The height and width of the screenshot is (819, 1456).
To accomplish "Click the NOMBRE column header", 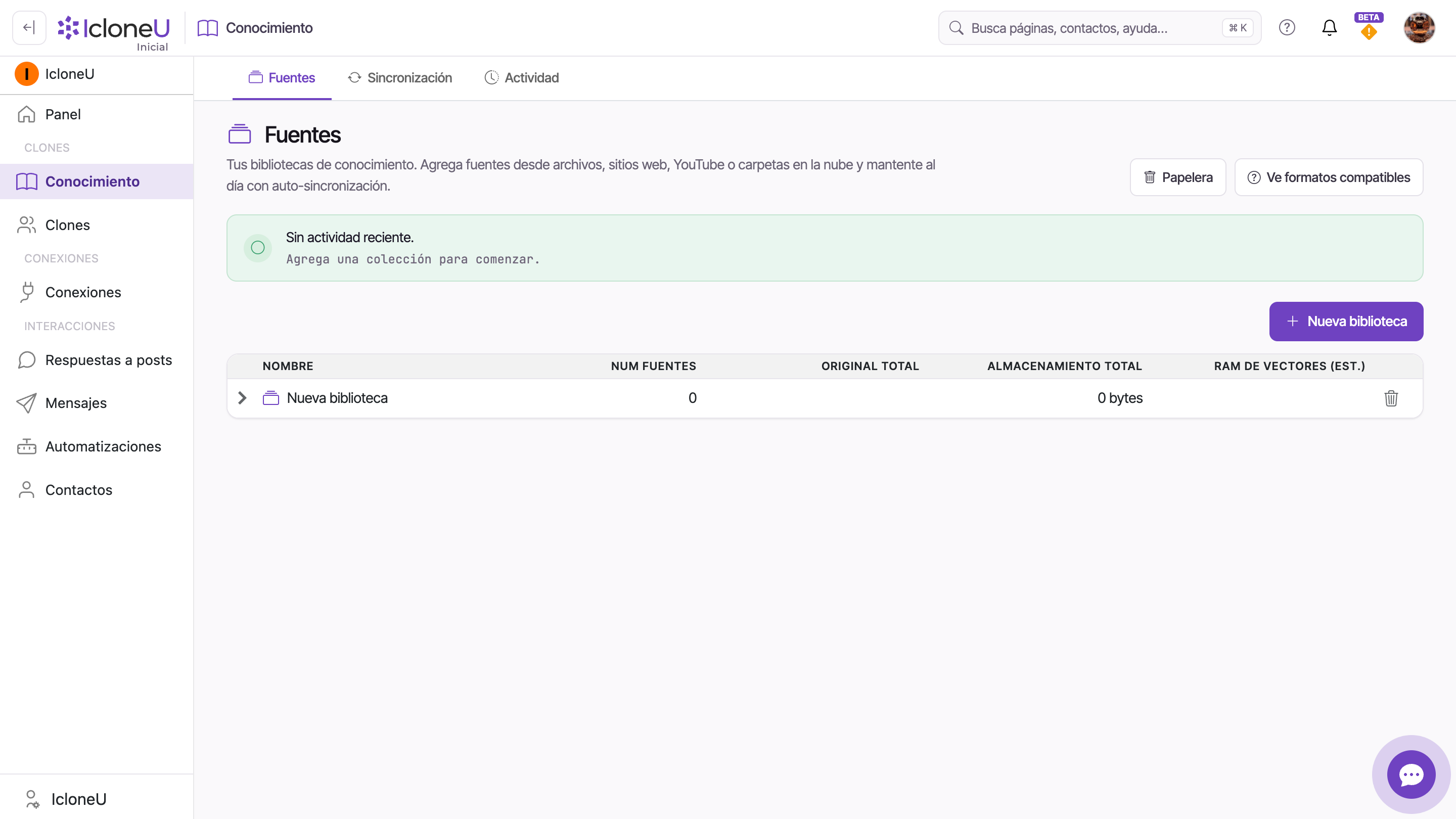I will pyautogui.click(x=288, y=366).
